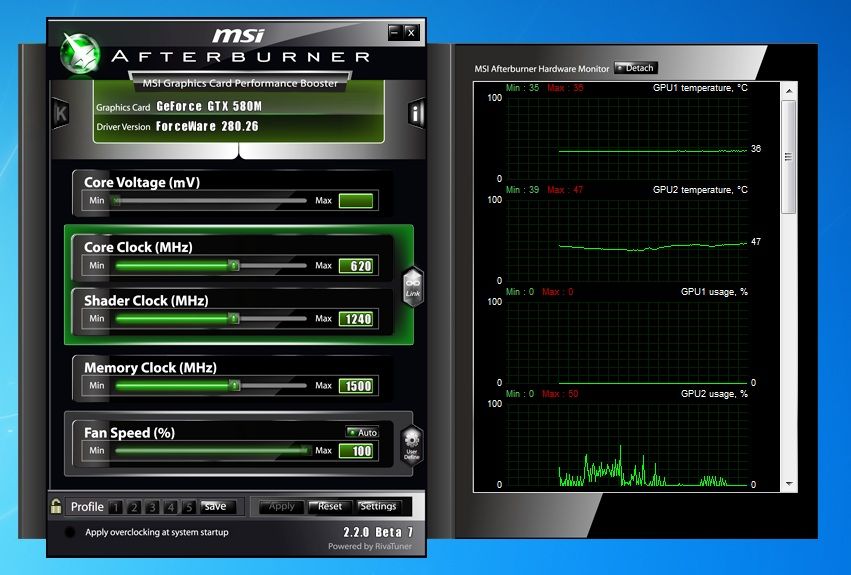Click the Shader Clock slider handle
The height and width of the screenshot is (575, 851).
point(233,318)
